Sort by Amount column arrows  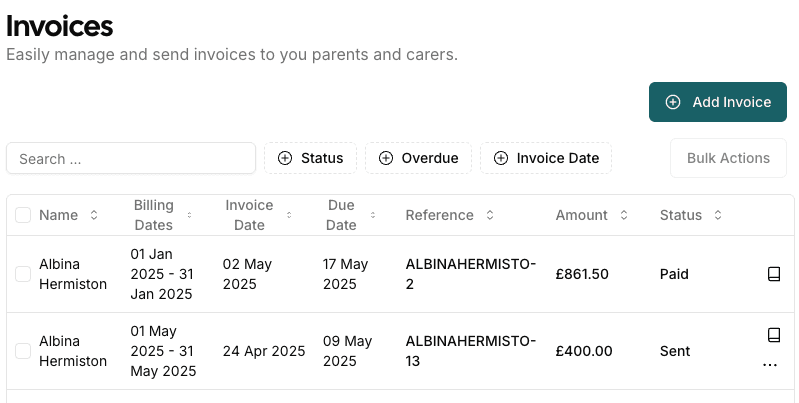624,215
